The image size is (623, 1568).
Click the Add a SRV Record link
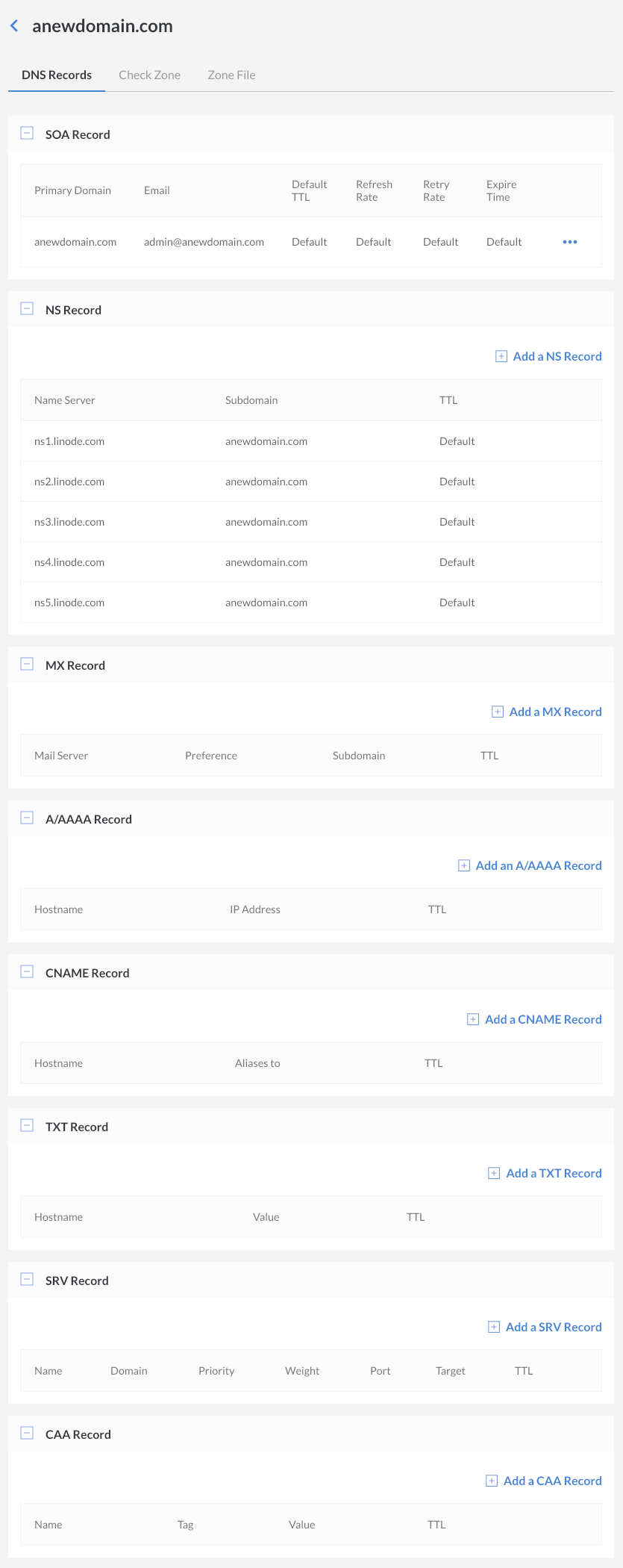(554, 1328)
